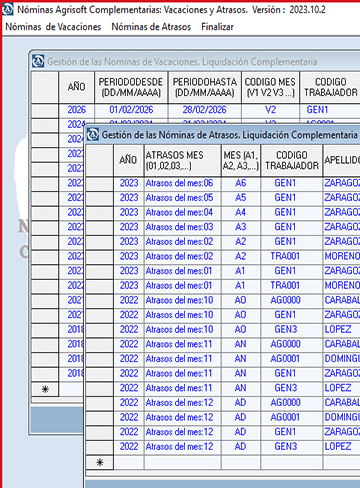
Task: Click the Agrisoft application icon in title bar
Action: click(8, 9)
